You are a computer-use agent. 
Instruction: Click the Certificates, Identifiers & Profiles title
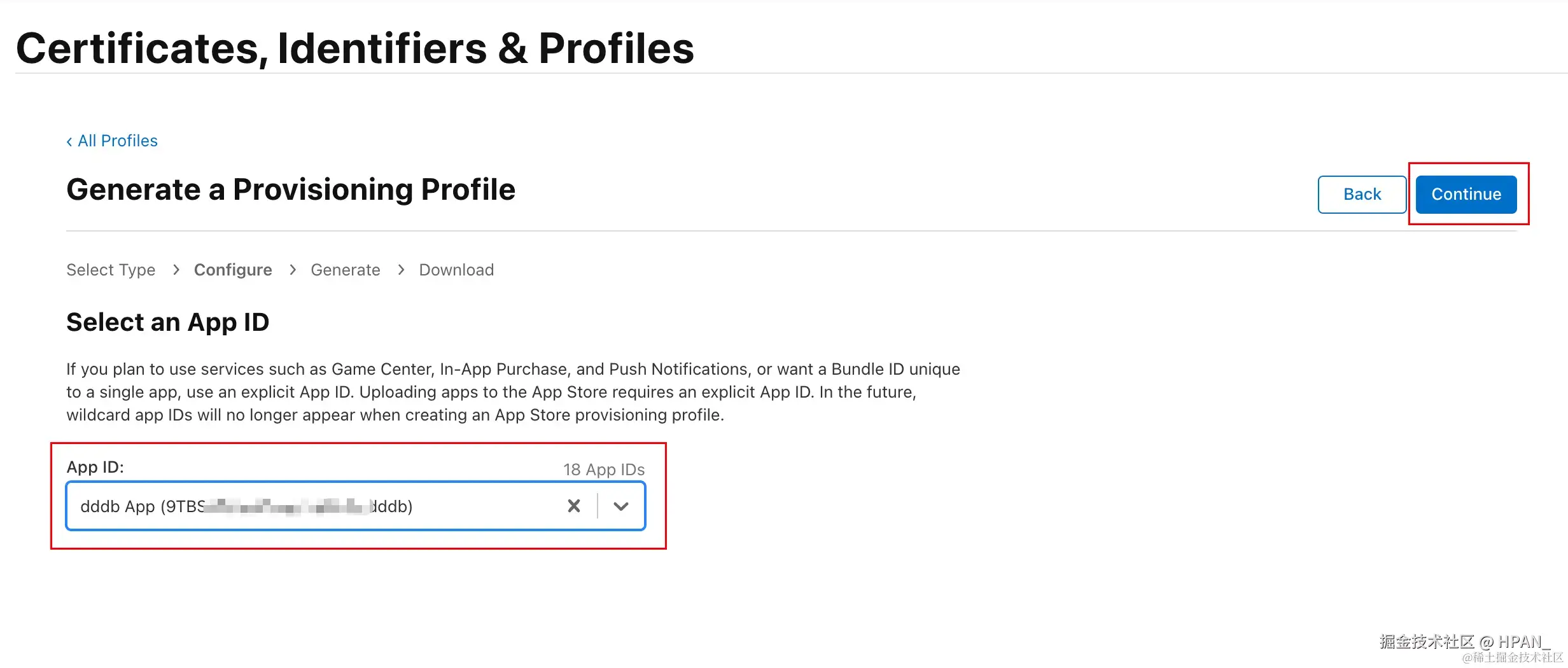[355, 48]
